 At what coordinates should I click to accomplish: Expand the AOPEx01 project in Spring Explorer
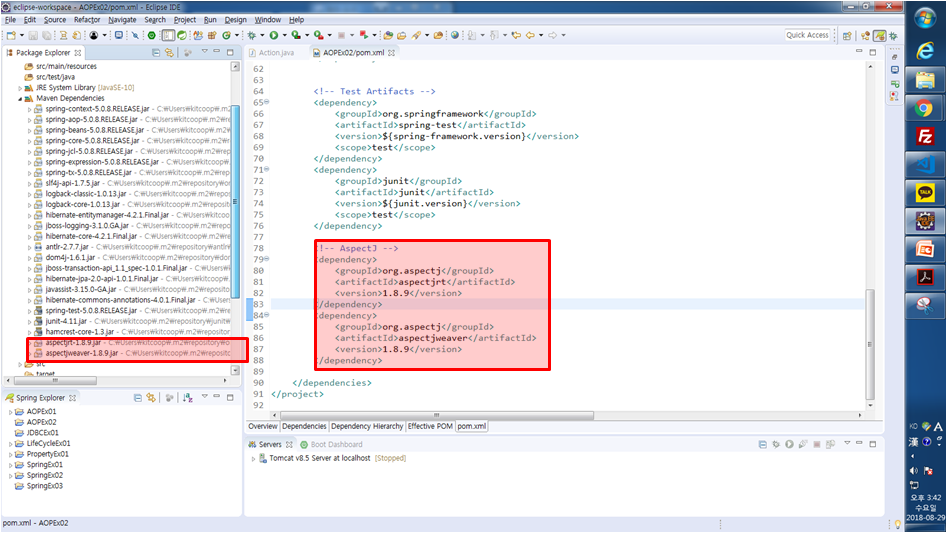pos(10,412)
